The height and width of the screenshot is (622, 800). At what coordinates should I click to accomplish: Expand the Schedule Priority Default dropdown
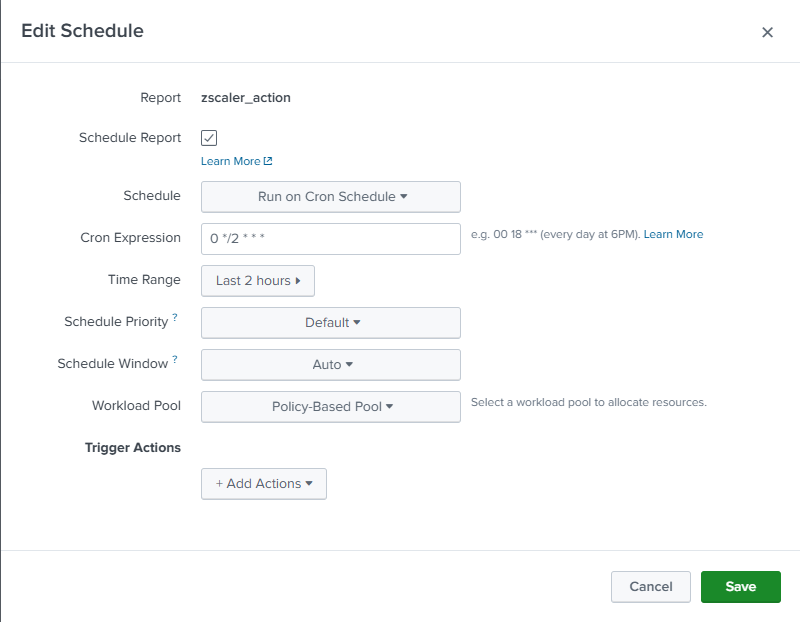click(x=331, y=323)
